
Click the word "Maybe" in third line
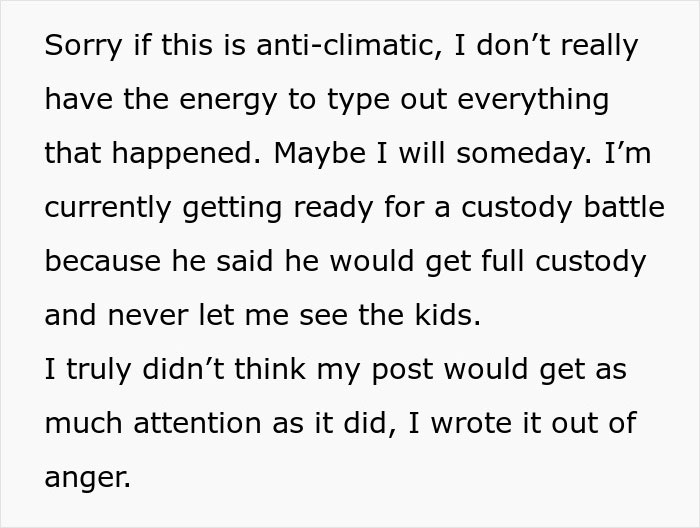coord(320,153)
